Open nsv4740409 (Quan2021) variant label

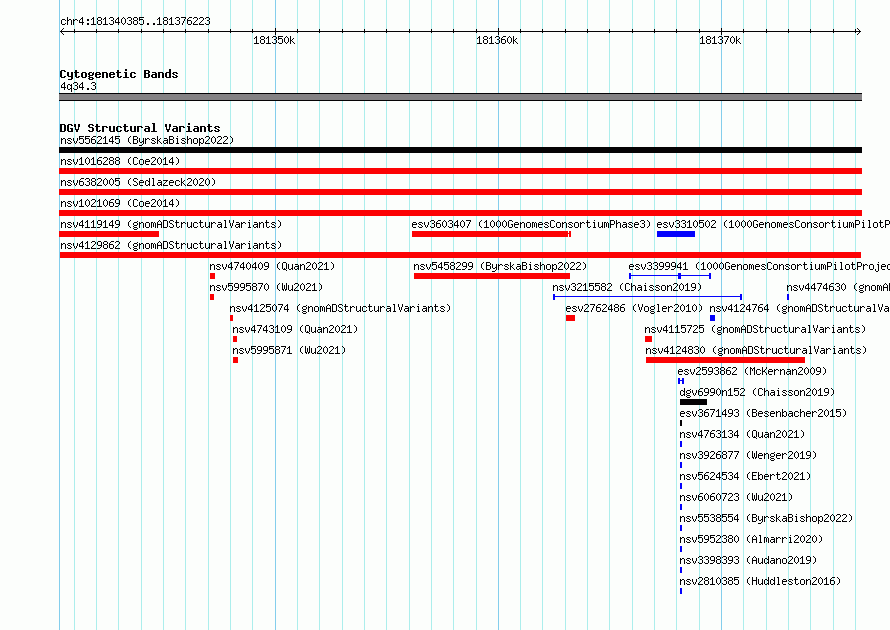[272, 266]
